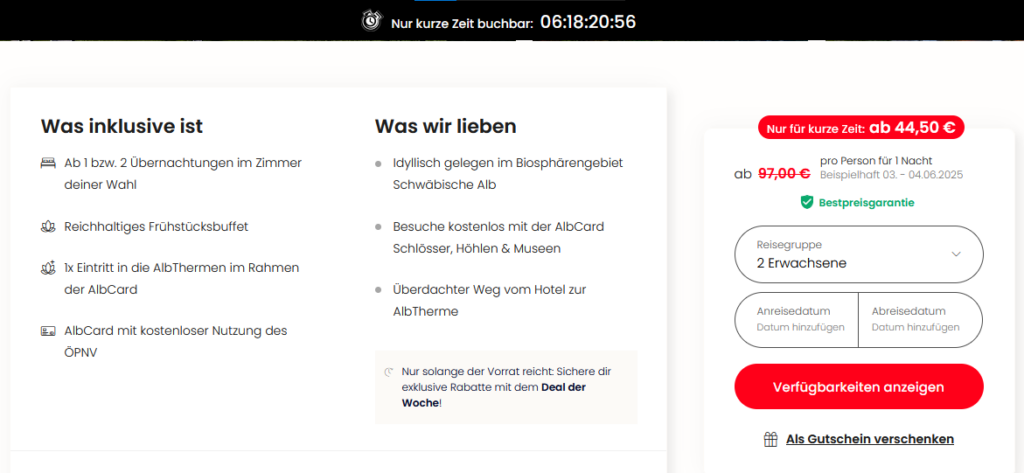This screenshot has height=473, width=1024.
Task: Click 'Beispielhaft 03. - 04.06.2025' text
Action: point(891,175)
